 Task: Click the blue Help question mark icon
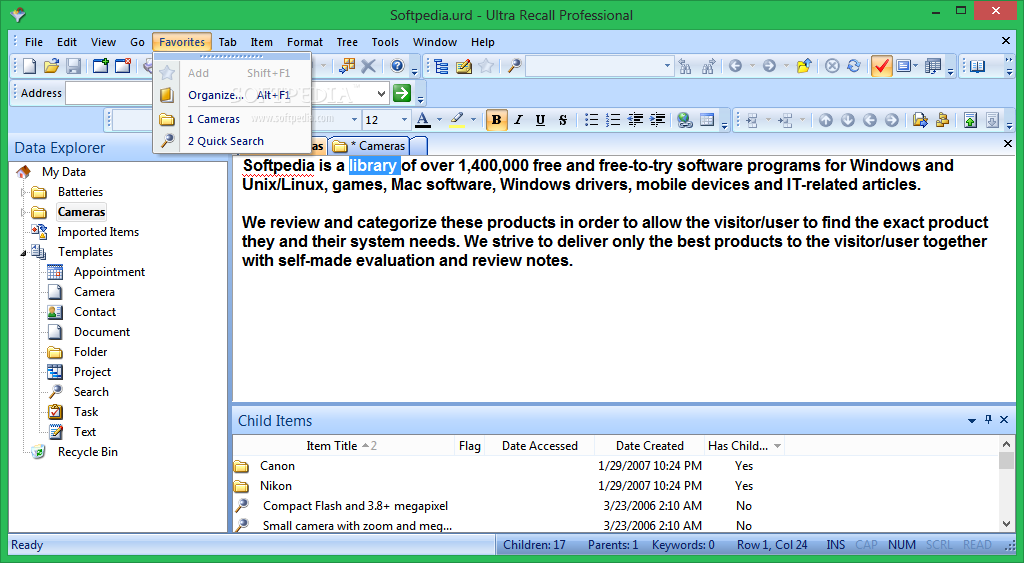(397, 66)
